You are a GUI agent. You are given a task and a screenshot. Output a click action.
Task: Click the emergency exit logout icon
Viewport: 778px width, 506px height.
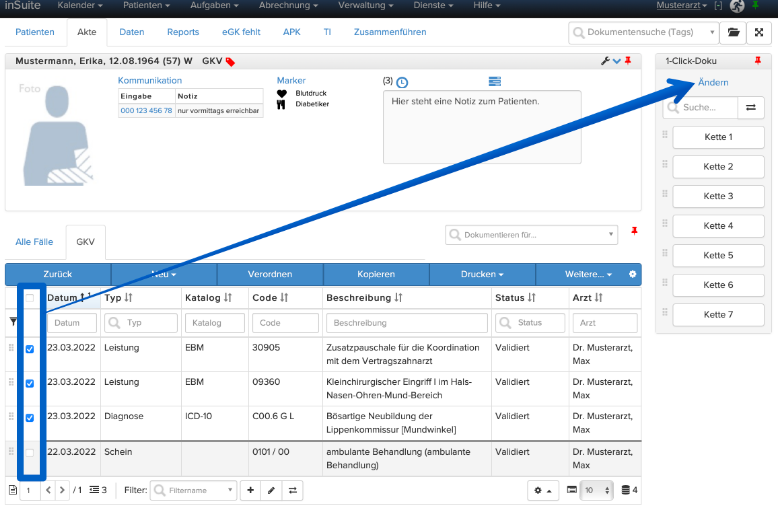(x=737, y=6)
